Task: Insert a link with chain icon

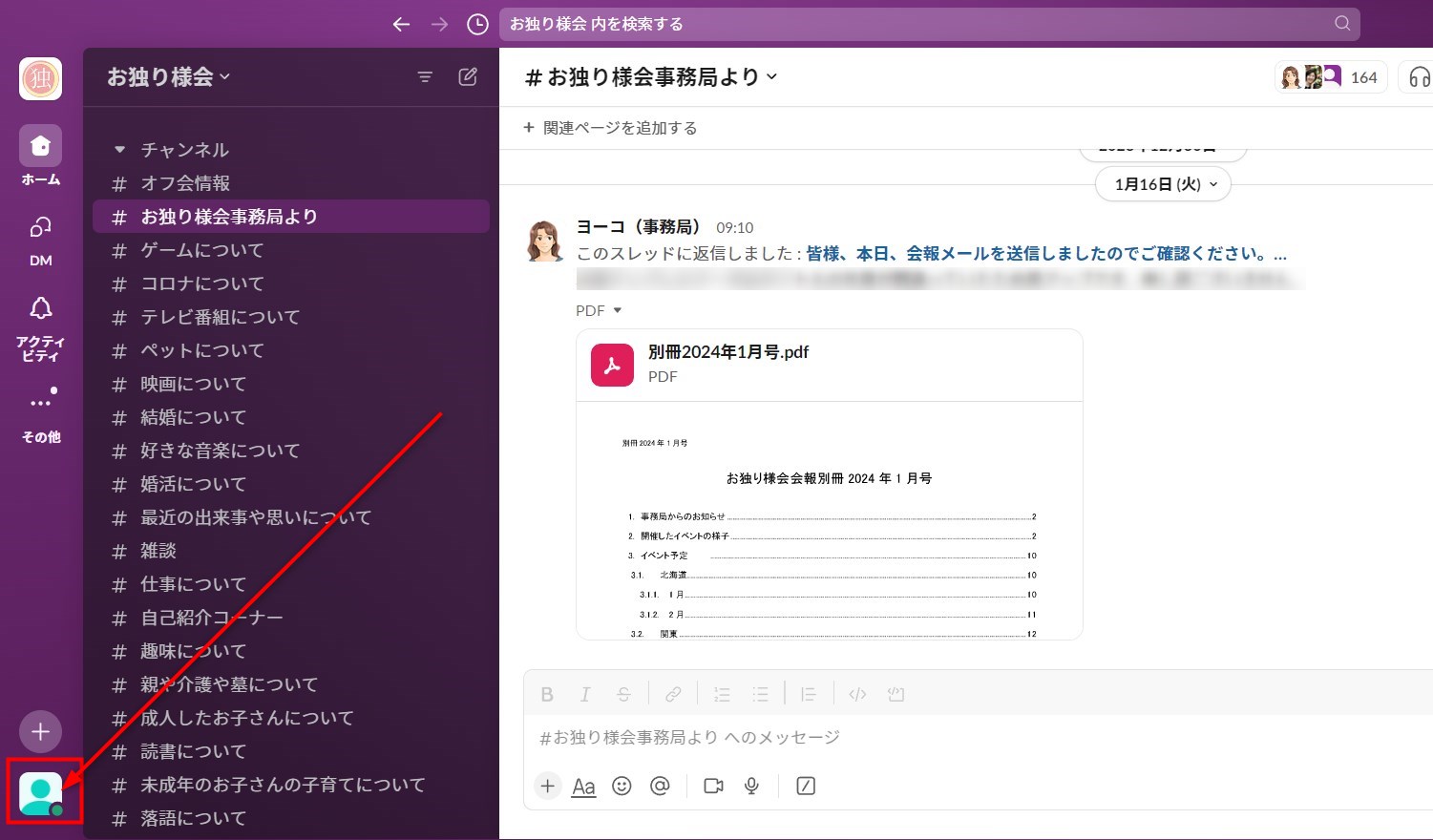Action: click(x=673, y=694)
